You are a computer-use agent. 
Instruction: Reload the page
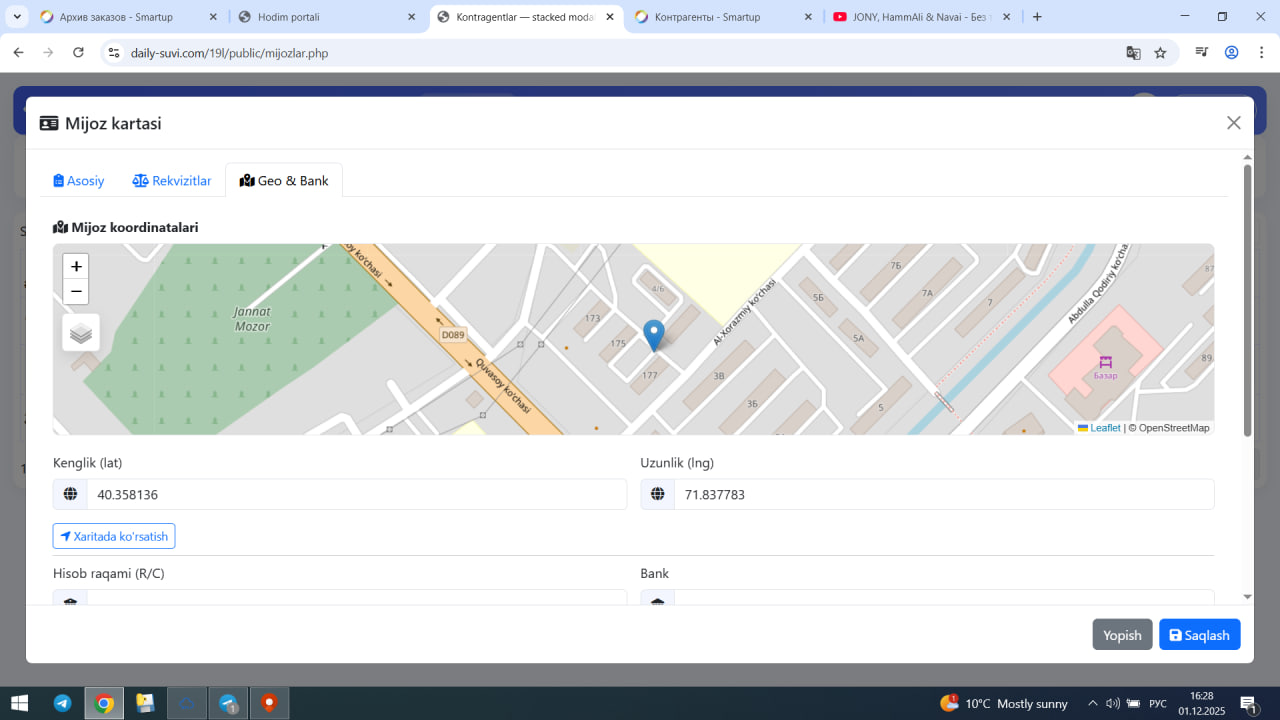point(79,53)
